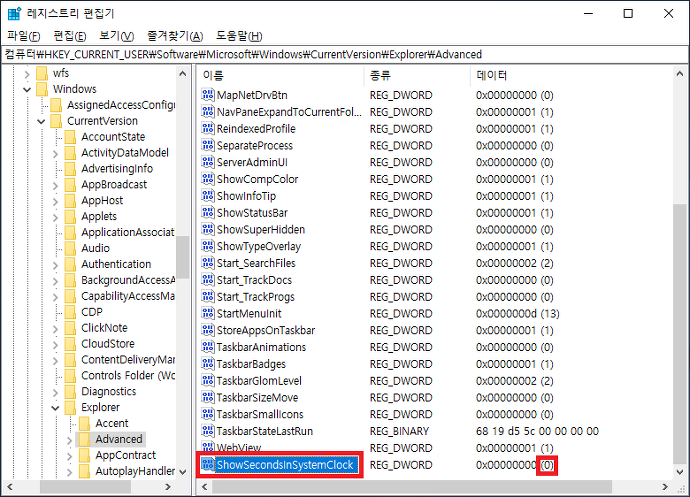Click the StartMenuInit value icon

(208, 313)
